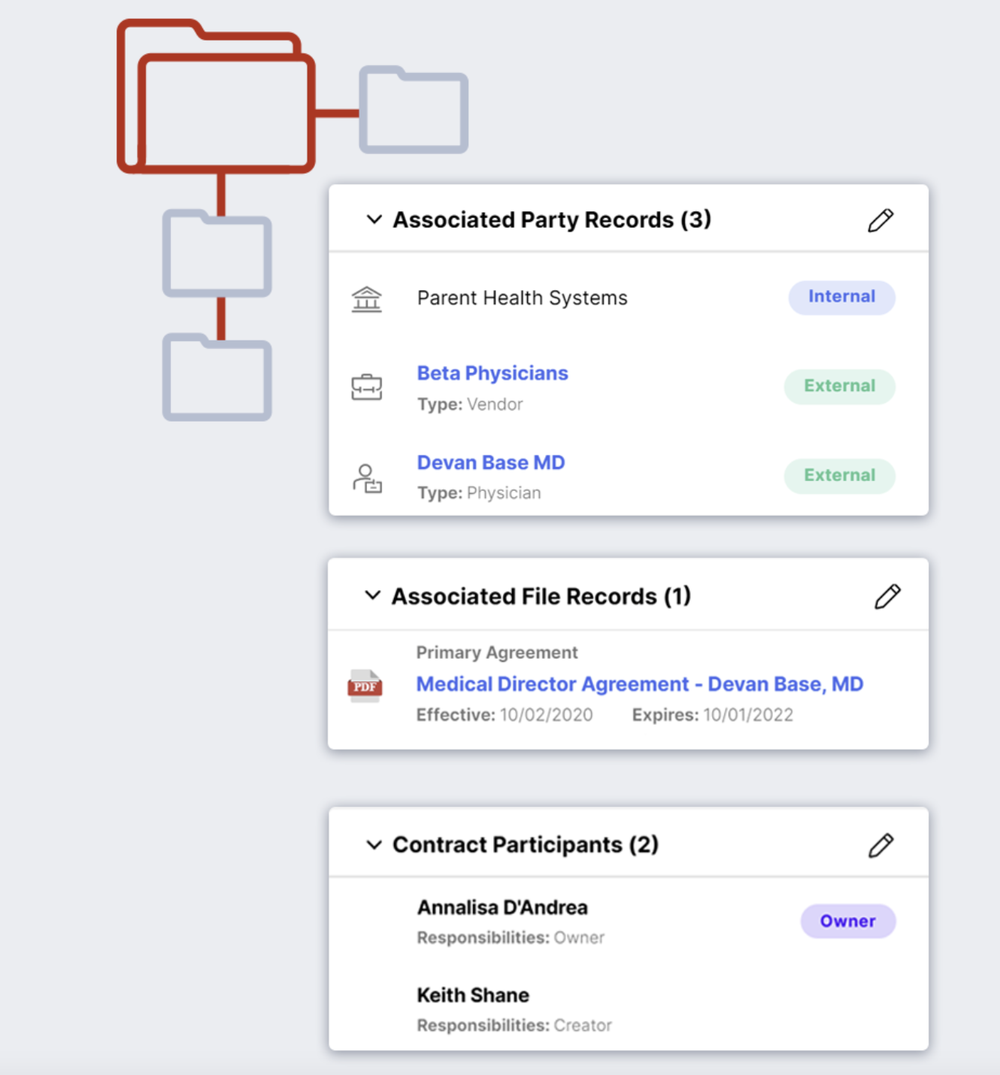Click the External badge for Beta Physicians
The width and height of the screenshot is (1000, 1075).
(839, 386)
